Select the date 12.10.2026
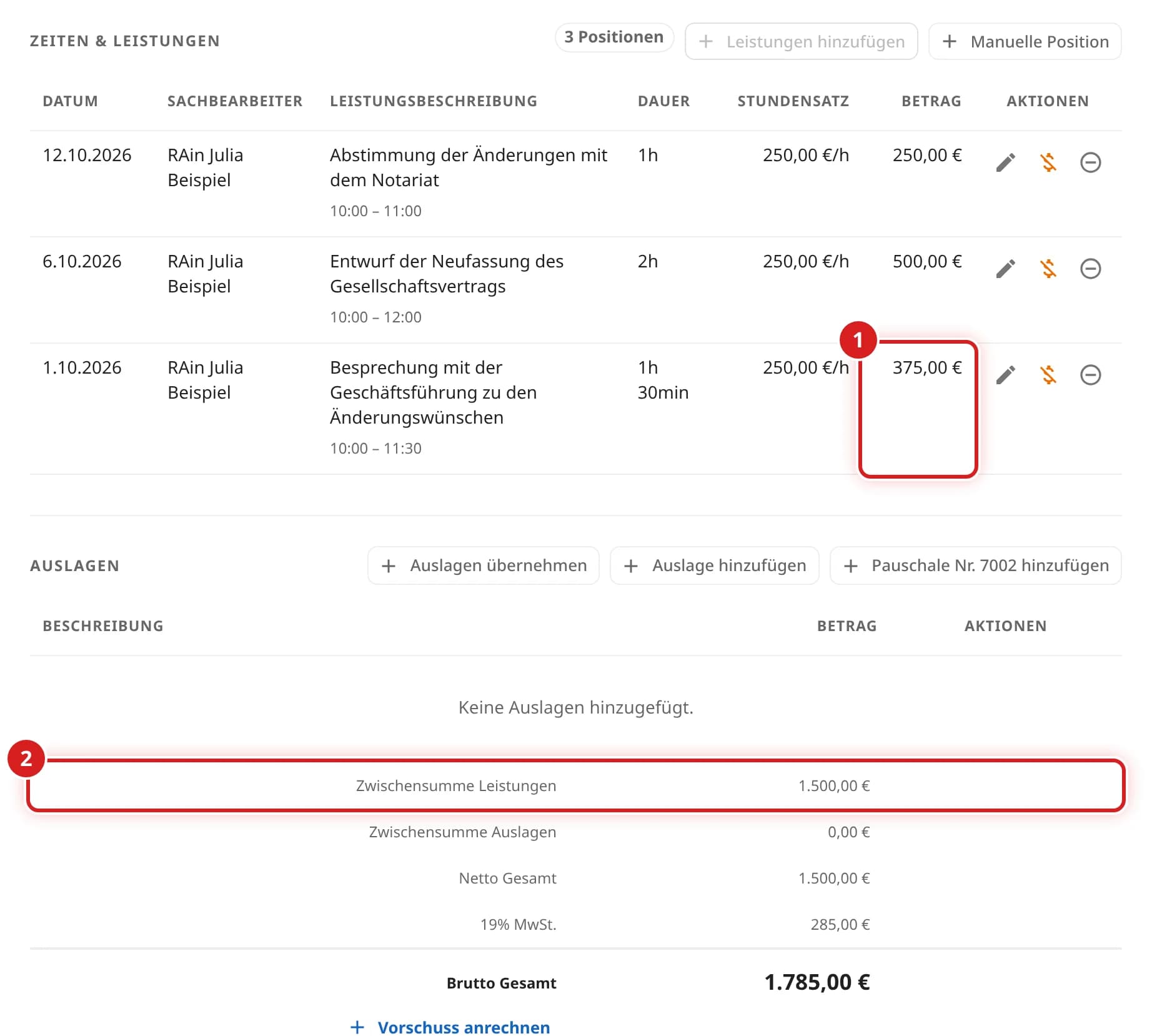The width and height of the screenshot is (1152, 1036). pos(87,155)
